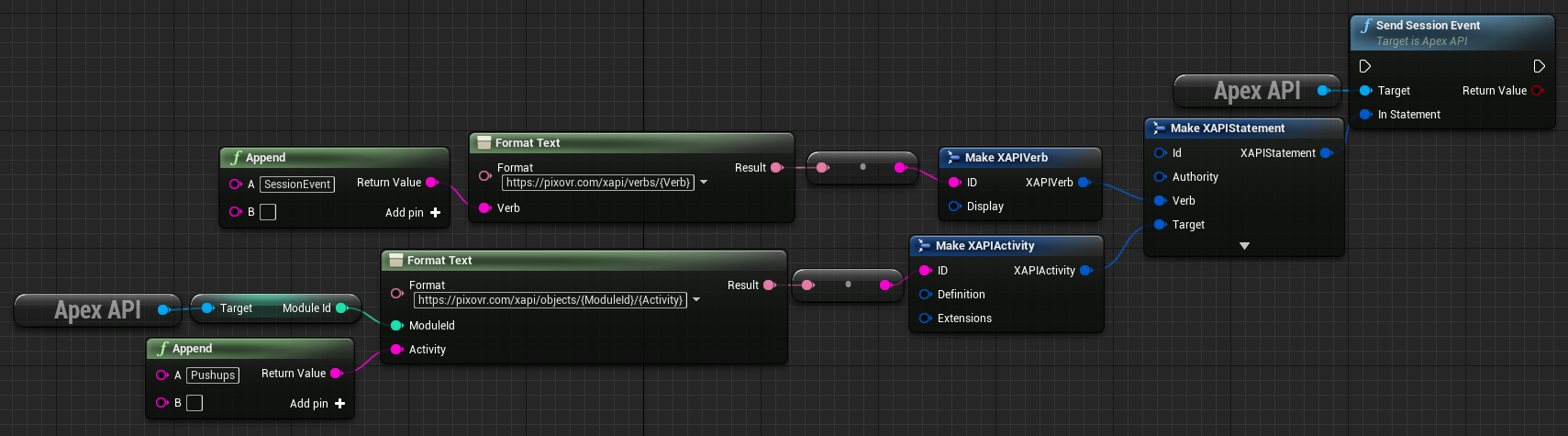Open the dropdown beside the verbs format URL
This screenshot has height=436, width=1568.
coord(704,183)
